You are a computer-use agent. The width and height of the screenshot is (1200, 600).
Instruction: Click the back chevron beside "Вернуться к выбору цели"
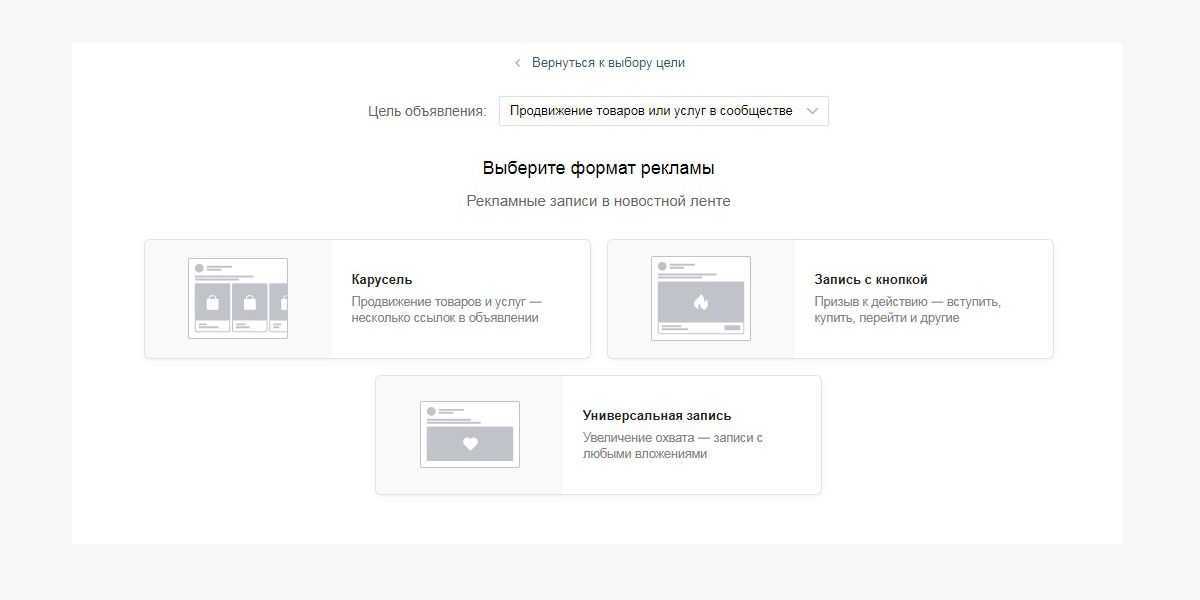tap(517, 63)
